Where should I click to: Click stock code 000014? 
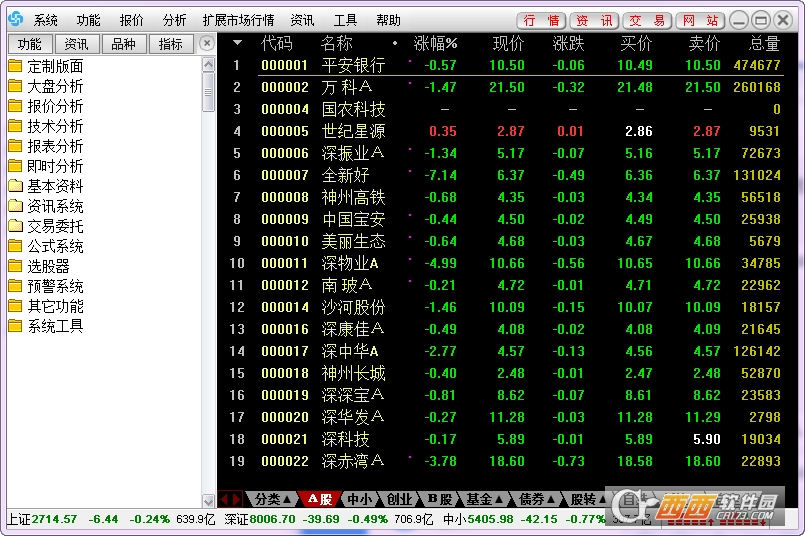pos(285,307)
